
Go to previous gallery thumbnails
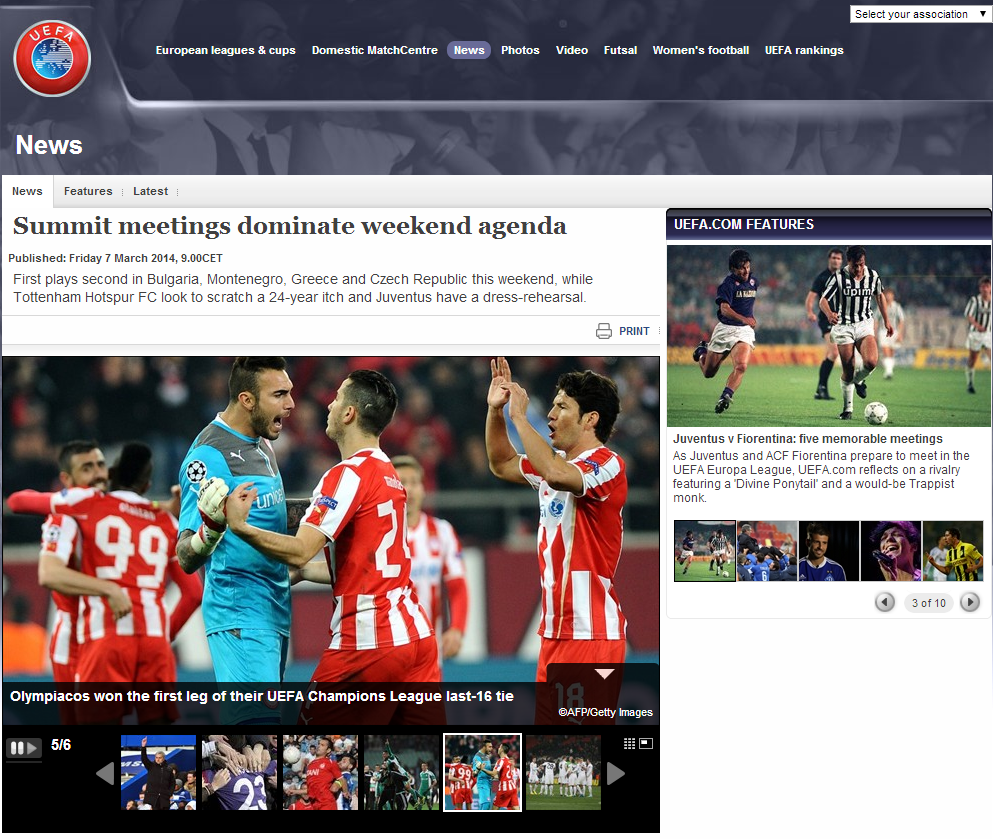tap(105, 773)
